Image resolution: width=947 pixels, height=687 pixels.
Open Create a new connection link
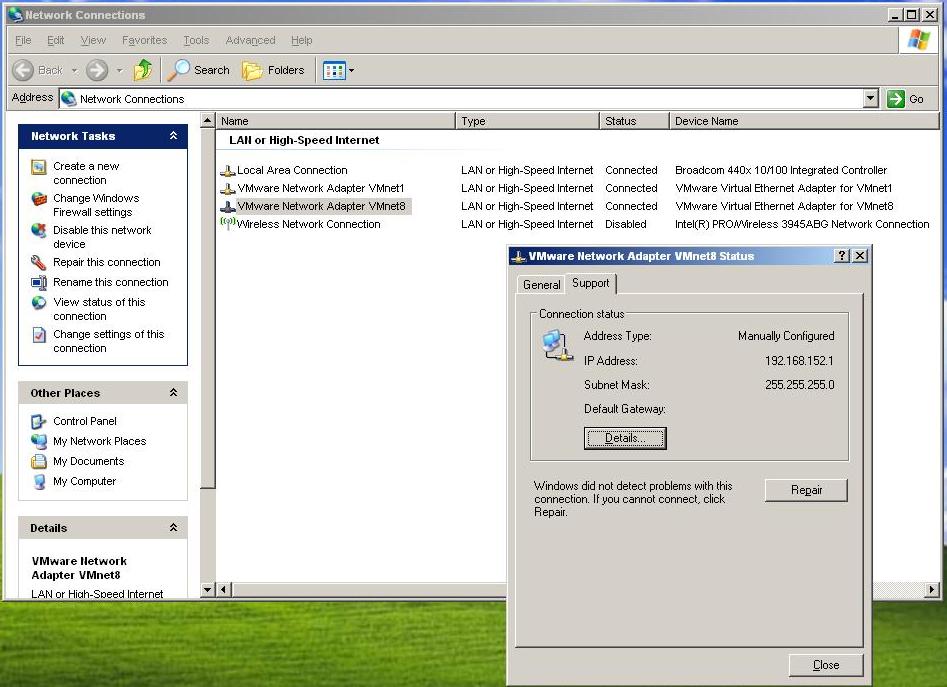[86, 173]
